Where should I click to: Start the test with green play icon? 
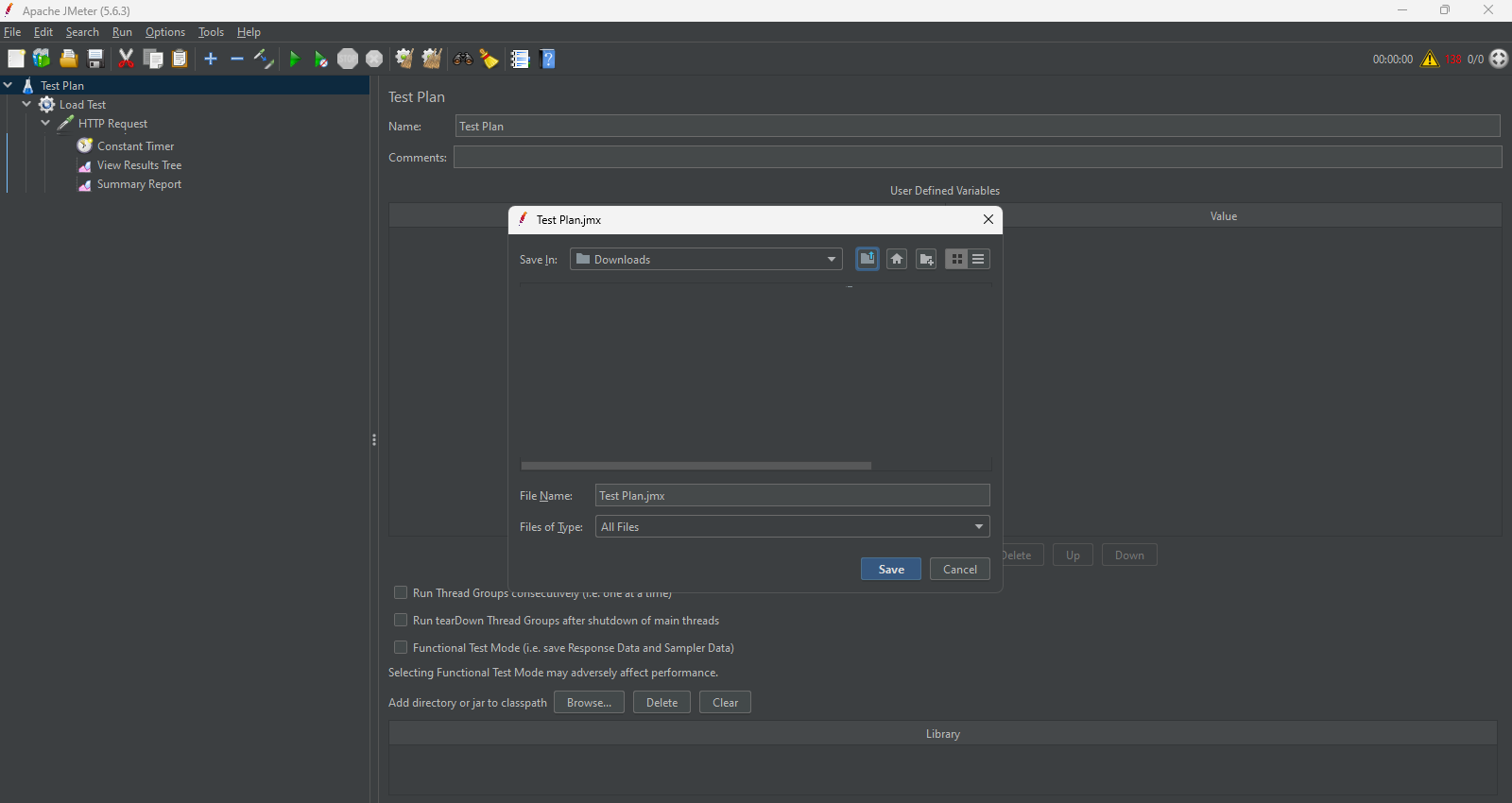(x=294, y=59)
